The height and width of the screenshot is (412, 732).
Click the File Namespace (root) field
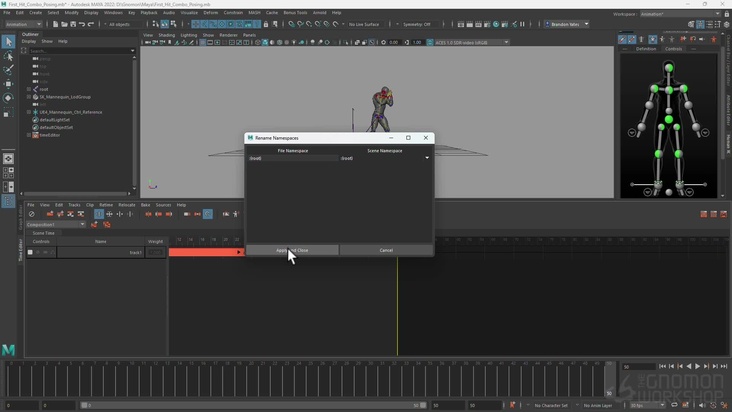(293, 158)
